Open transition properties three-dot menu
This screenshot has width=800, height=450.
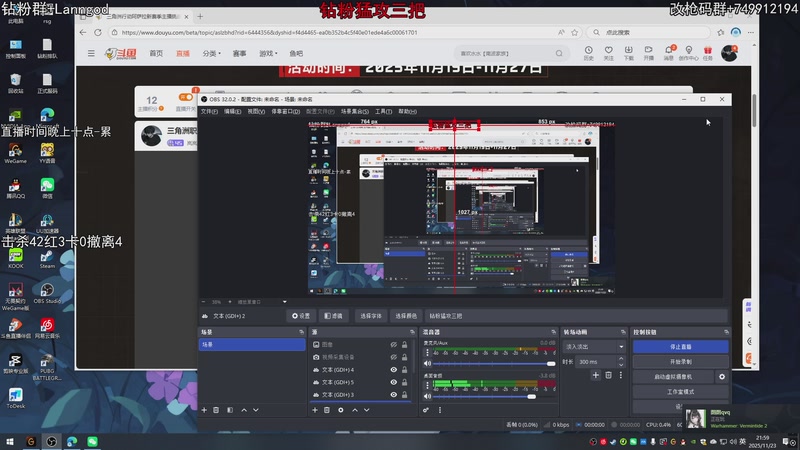tap(620, 375)
